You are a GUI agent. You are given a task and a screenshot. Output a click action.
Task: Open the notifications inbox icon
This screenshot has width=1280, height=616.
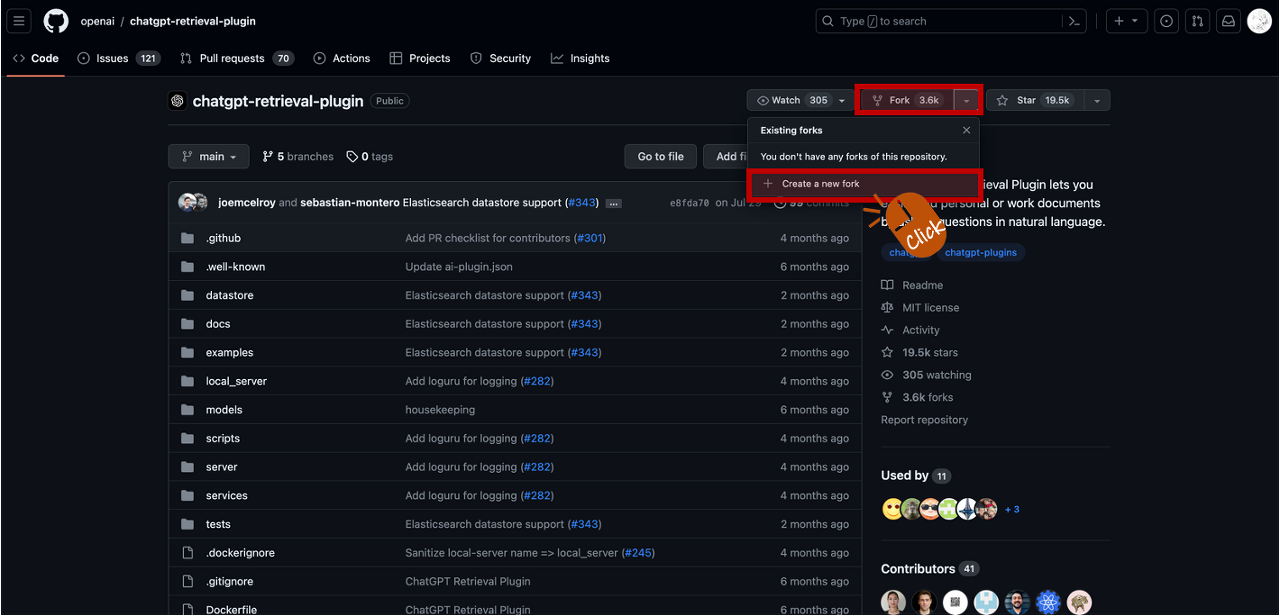pos(1229,21)
